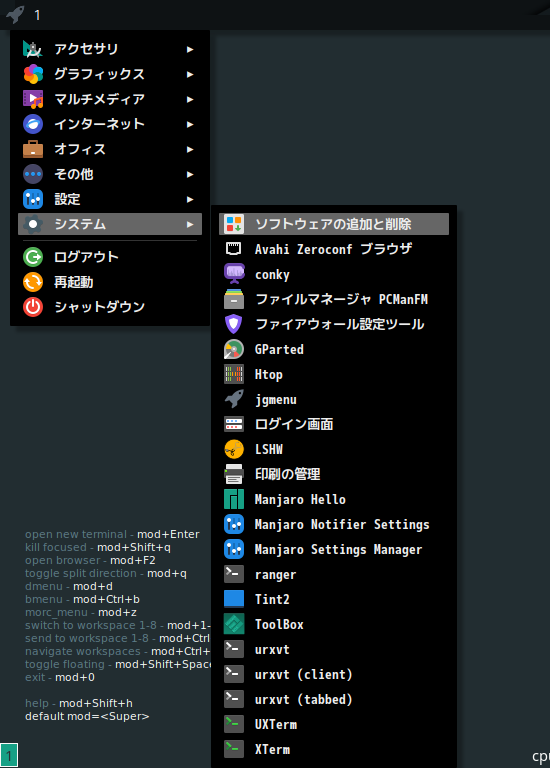Click the jgmenu rocket icon
The image size is (550, 768).
[234, 399]
